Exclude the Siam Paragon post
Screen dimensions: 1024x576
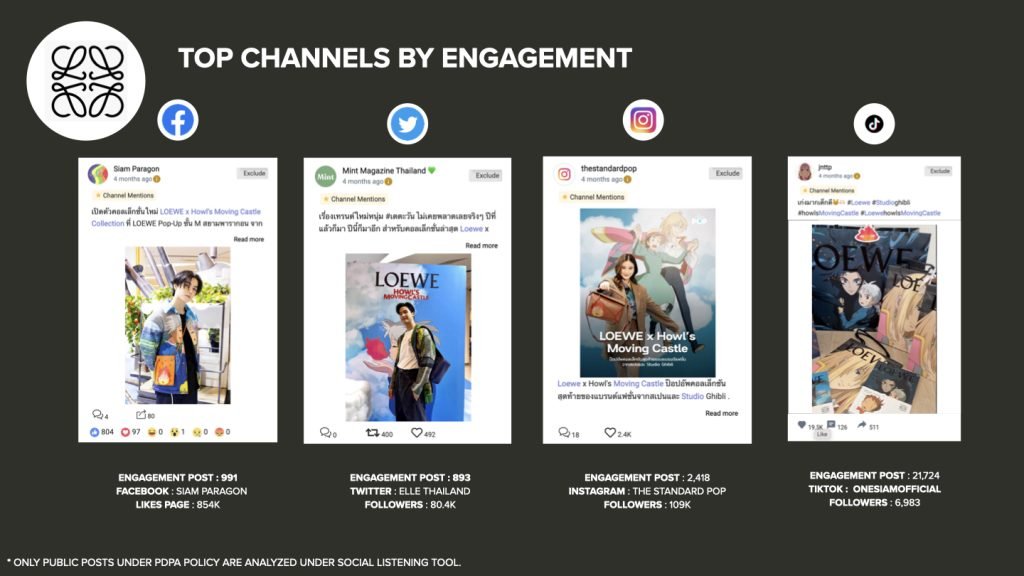[254, 173]
